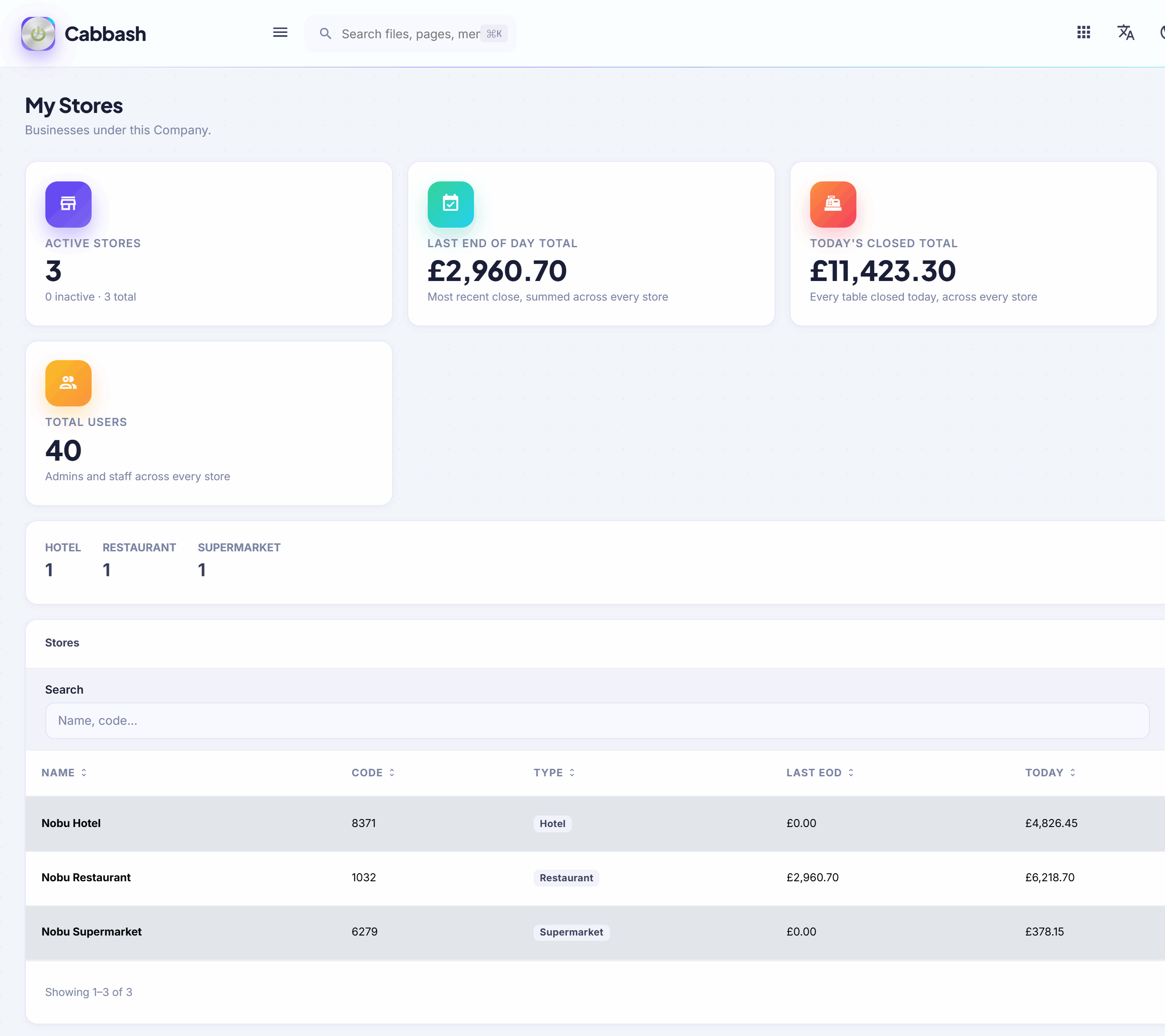1165x1036 pixels.
Task: Open the Nobu Supermarket store row
Action: [x=595, y=932]
